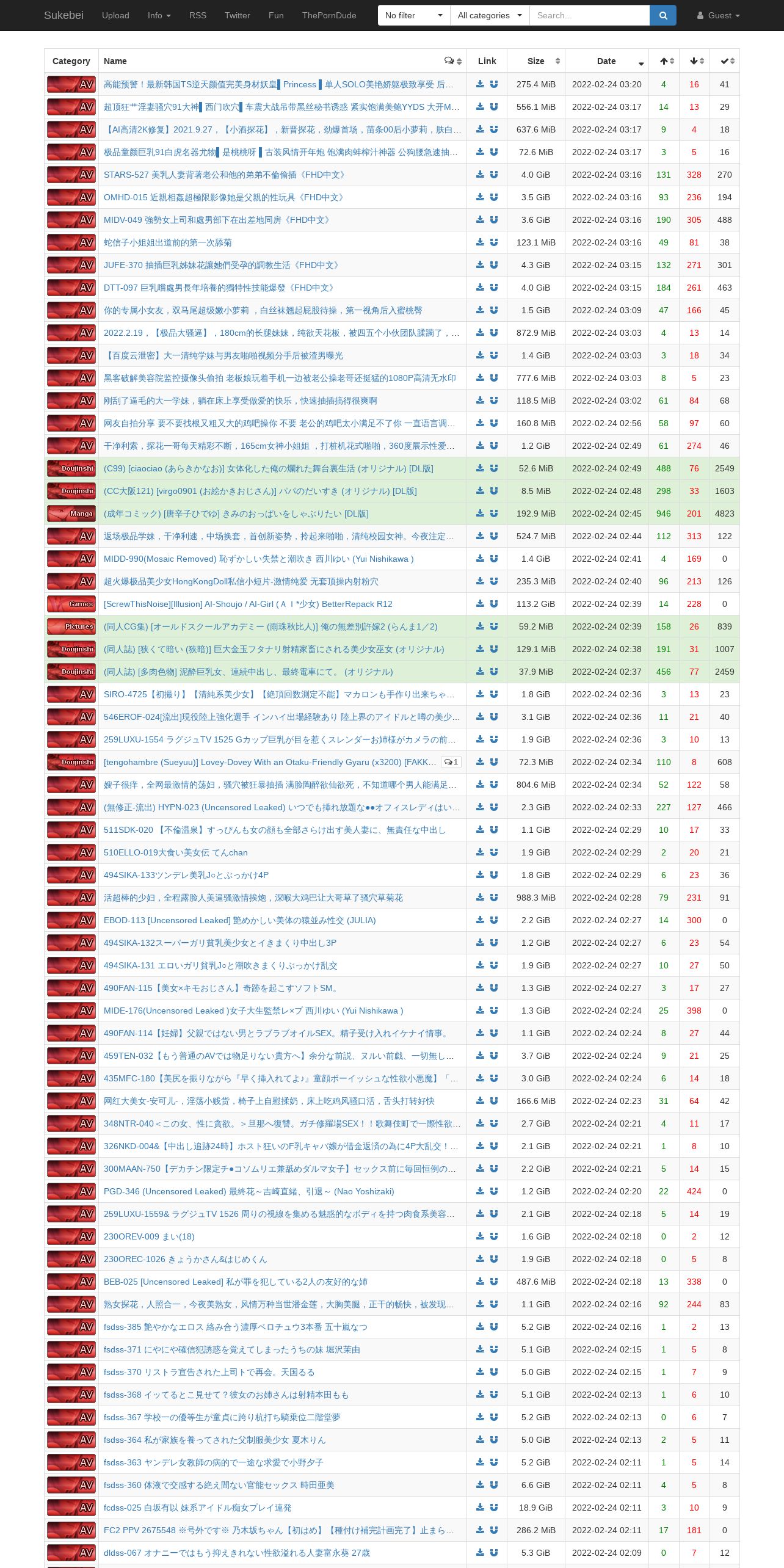Image resolution: width=784 pixels, height=1568 pixels.
Task: Sort table by Date column
Action: pyautogui.click(x=607, y=61)
